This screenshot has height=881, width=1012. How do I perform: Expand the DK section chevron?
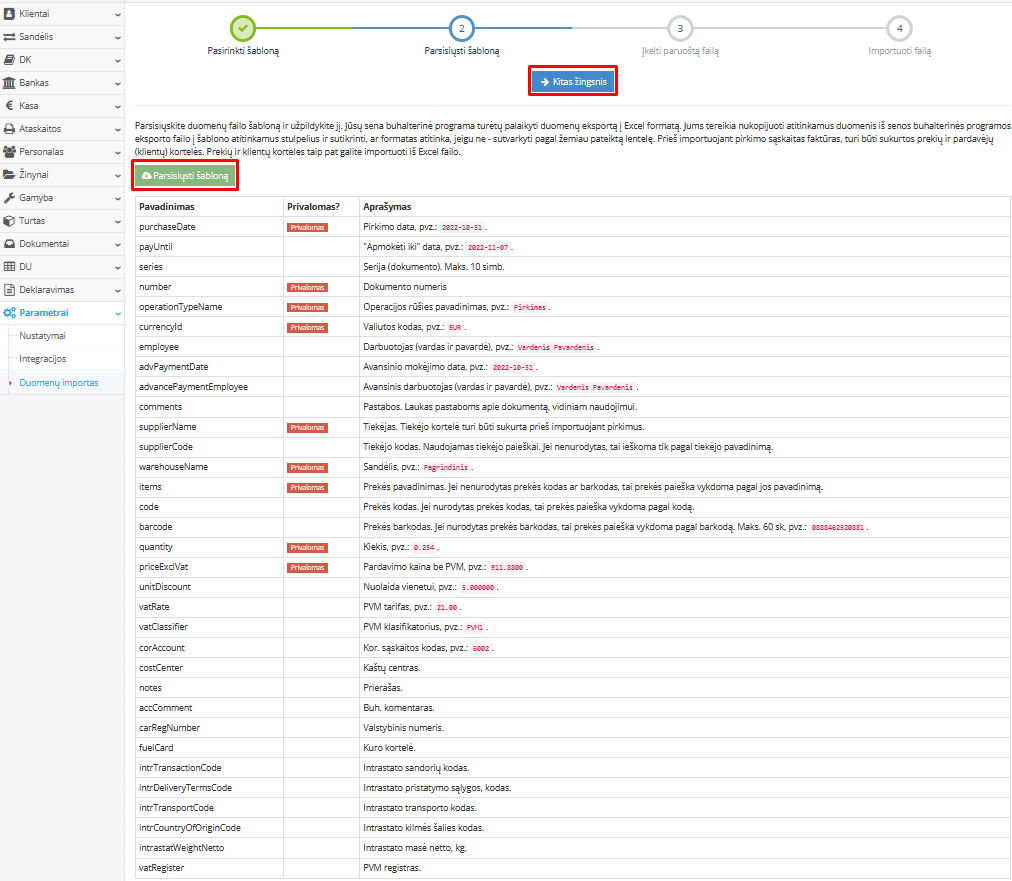(117, 60)
